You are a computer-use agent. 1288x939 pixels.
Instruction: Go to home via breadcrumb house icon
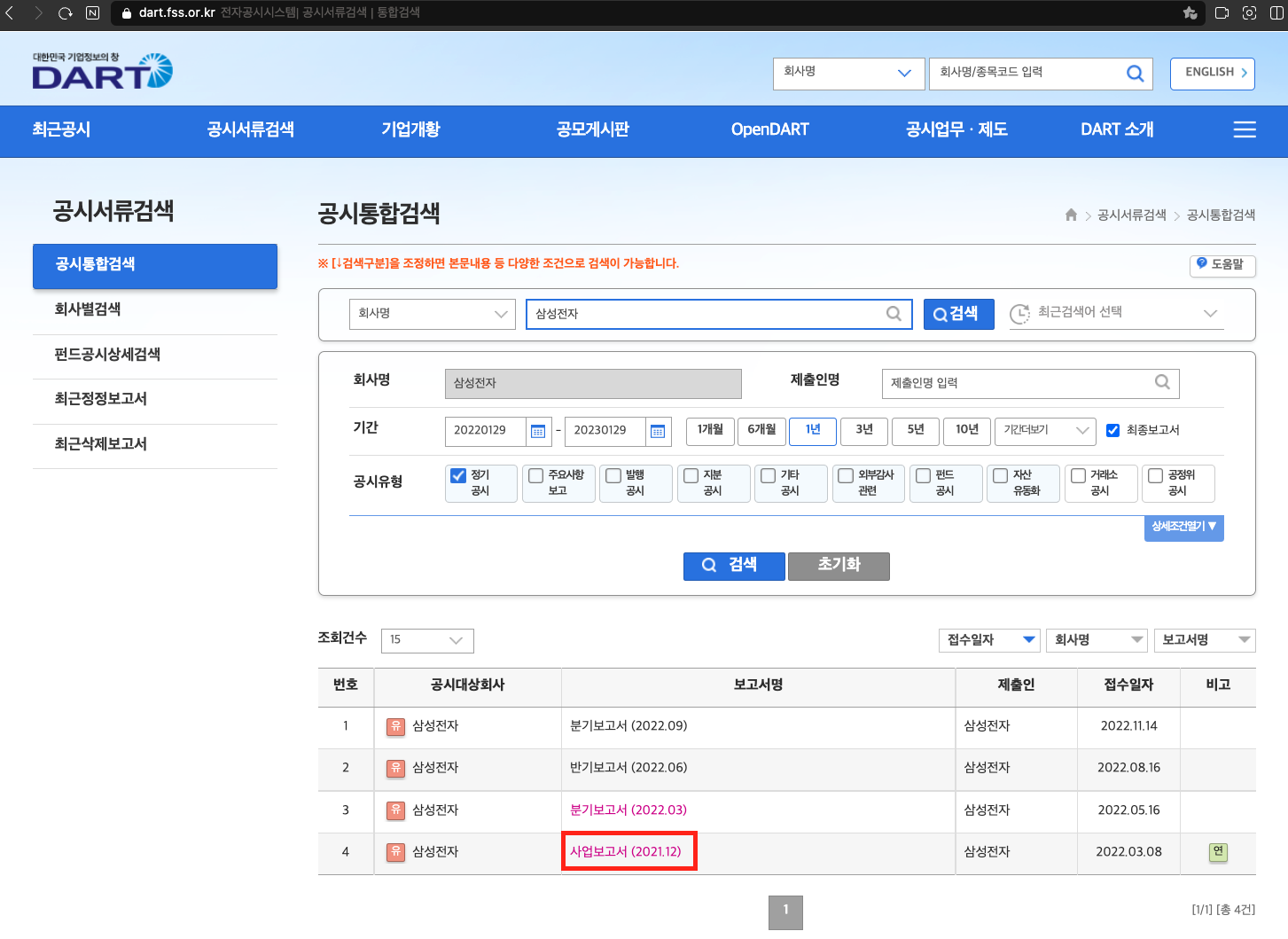(x=1071, y=215)
